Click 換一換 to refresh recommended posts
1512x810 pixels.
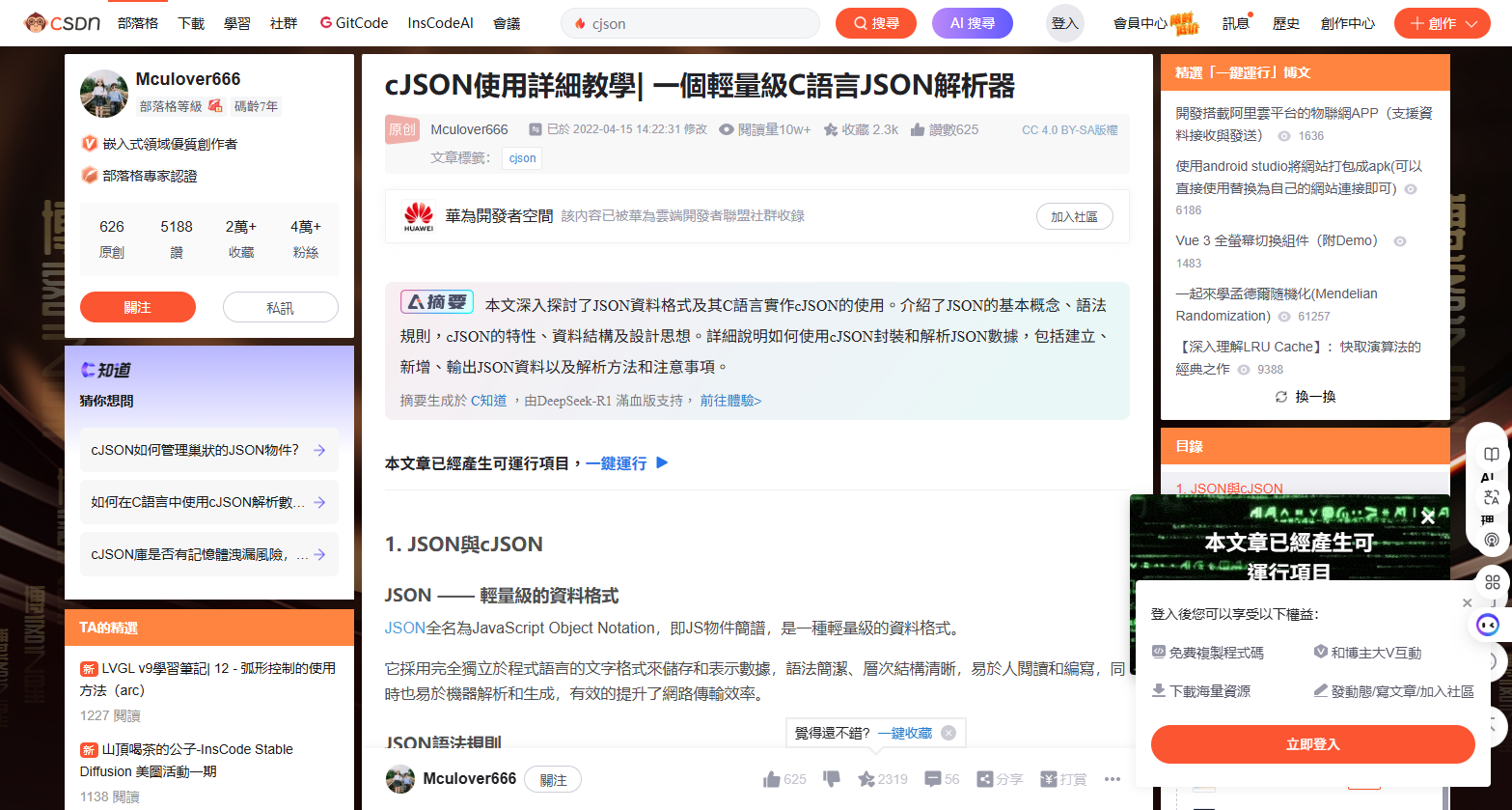[x=1306, y=397]
